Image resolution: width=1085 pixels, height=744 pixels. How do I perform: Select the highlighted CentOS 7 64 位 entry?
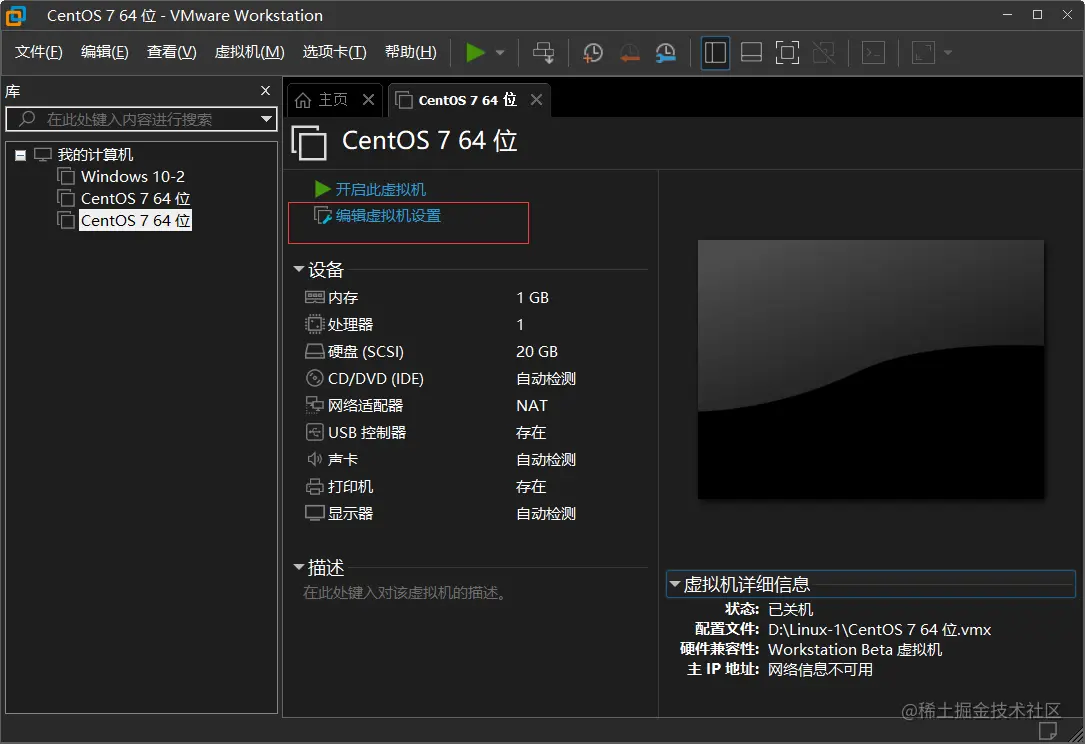coord(135,221)
